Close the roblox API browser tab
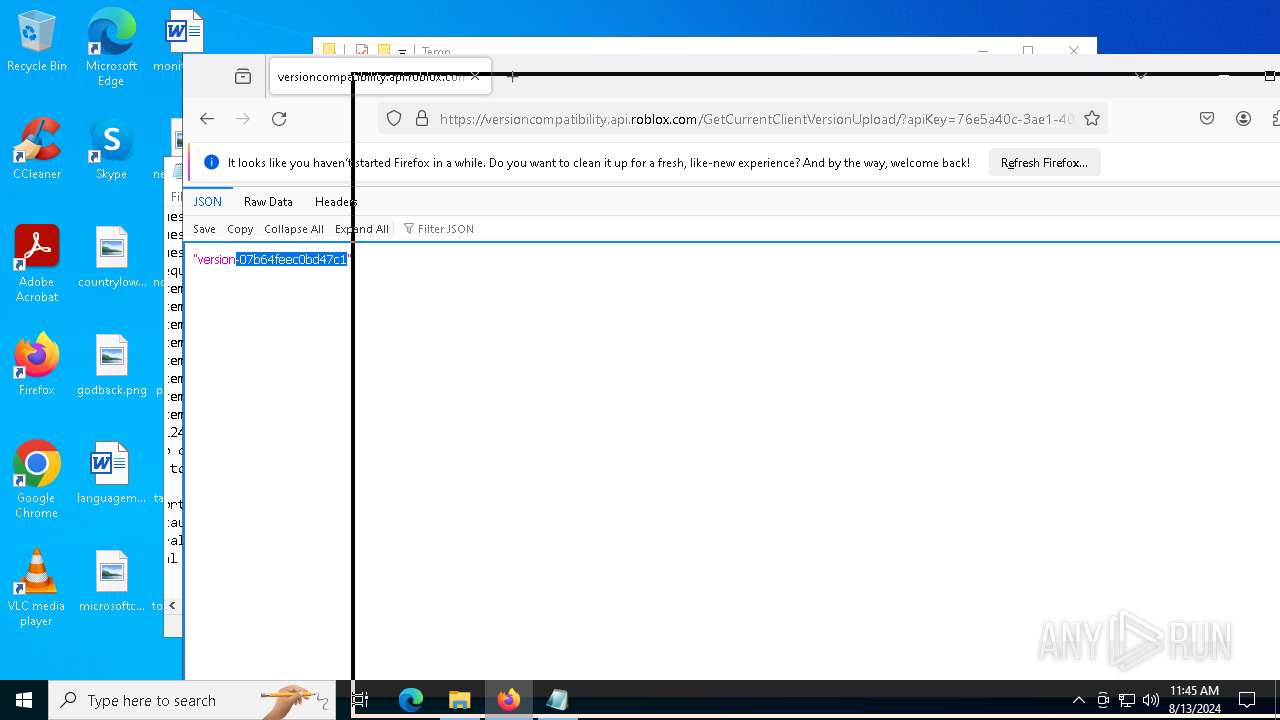The width and height of the screenshot is (1280, 720). click(x=475, y=77)
